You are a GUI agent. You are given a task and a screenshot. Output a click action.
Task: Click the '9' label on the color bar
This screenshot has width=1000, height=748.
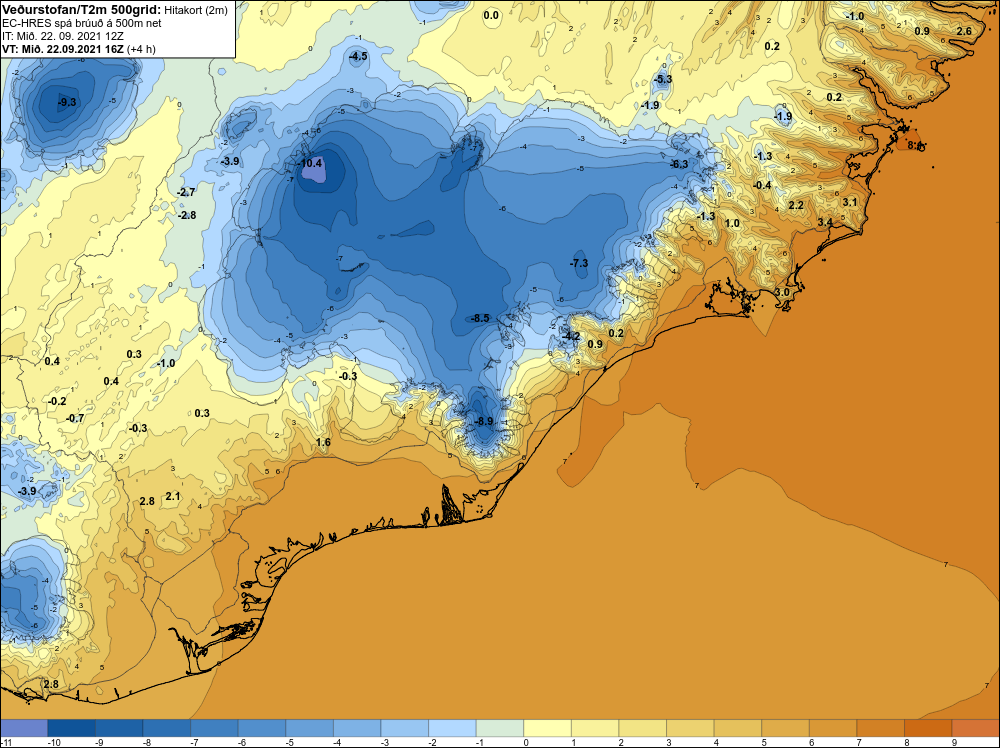(x=955, y=742)
